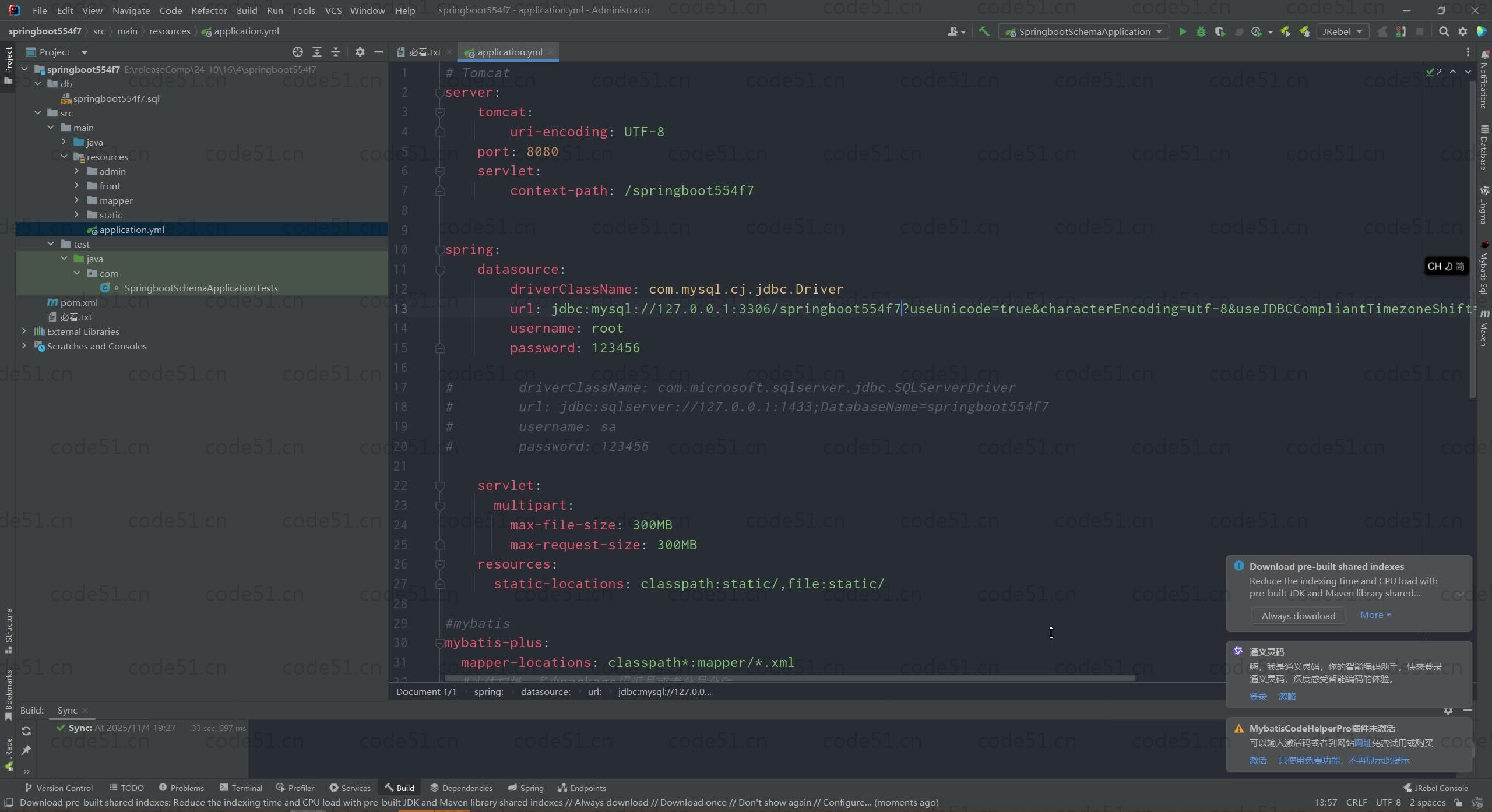Build project with the hammer icon

pyautogui.click(x=984, y=31)
